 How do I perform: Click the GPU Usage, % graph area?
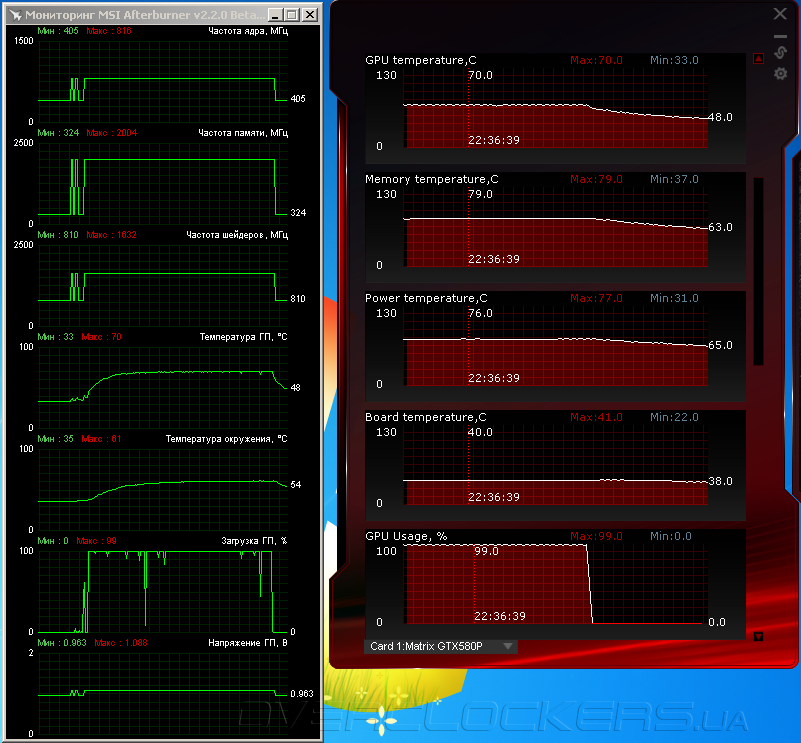555,584
